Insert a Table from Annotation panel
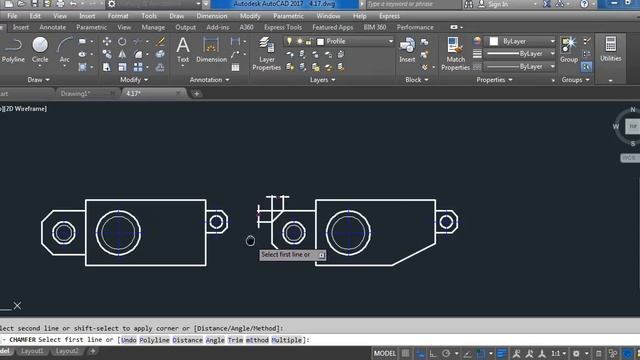 pyautogui.click(x=236, y=67)
